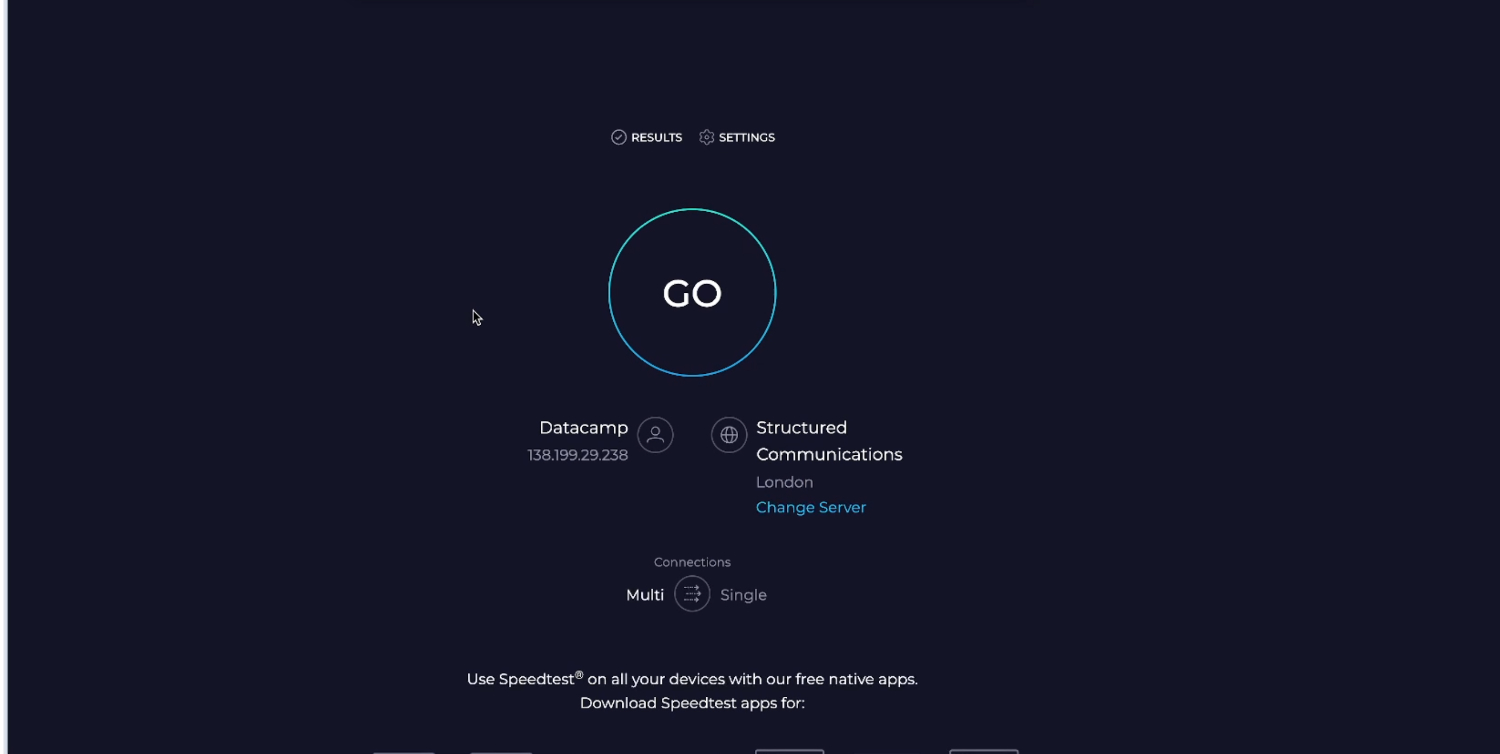Open the Change Server link

pos(810,507)
